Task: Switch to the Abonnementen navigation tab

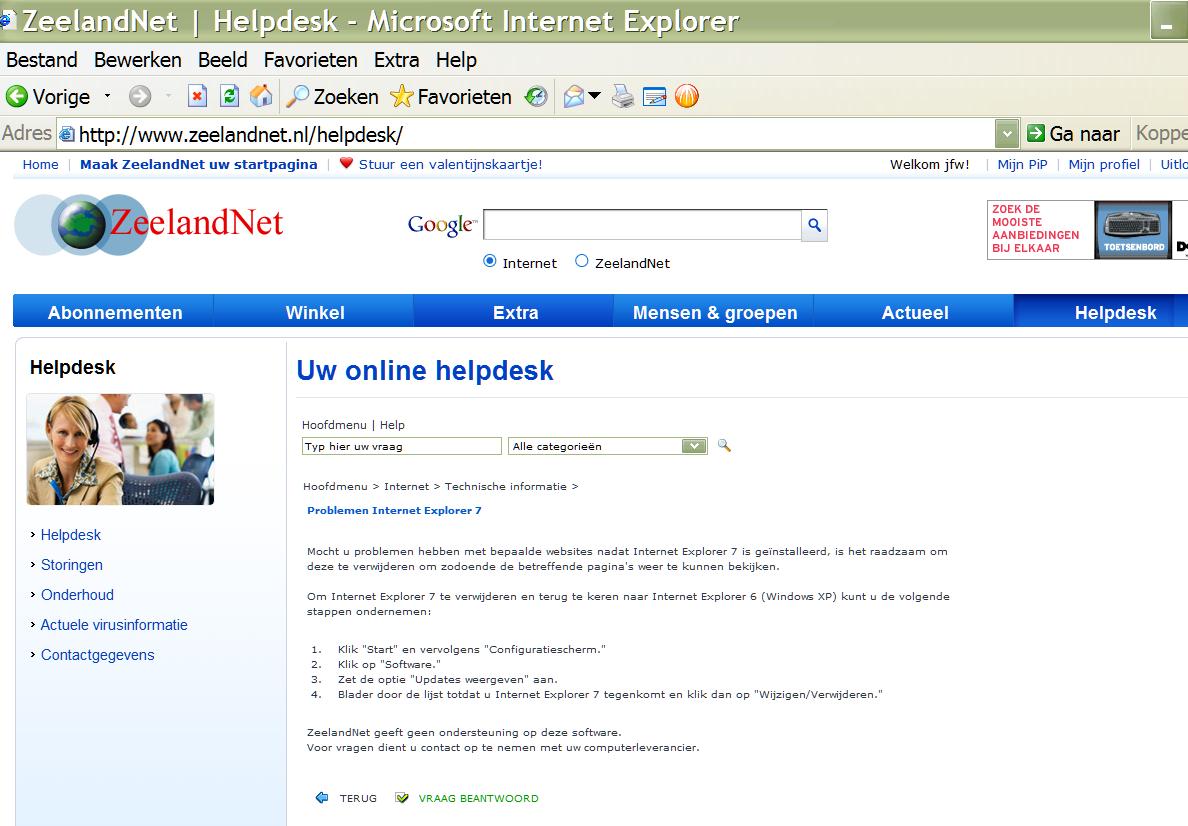Action: coord(114,312)
